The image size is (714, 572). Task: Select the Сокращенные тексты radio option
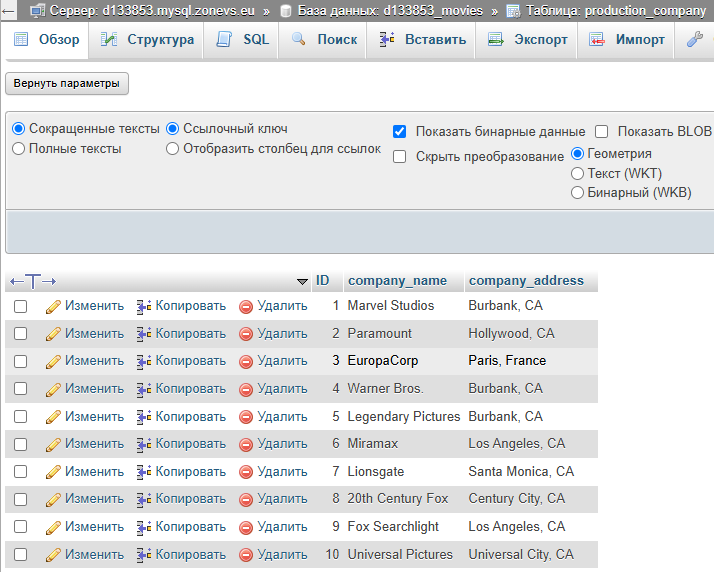[18, 129]
